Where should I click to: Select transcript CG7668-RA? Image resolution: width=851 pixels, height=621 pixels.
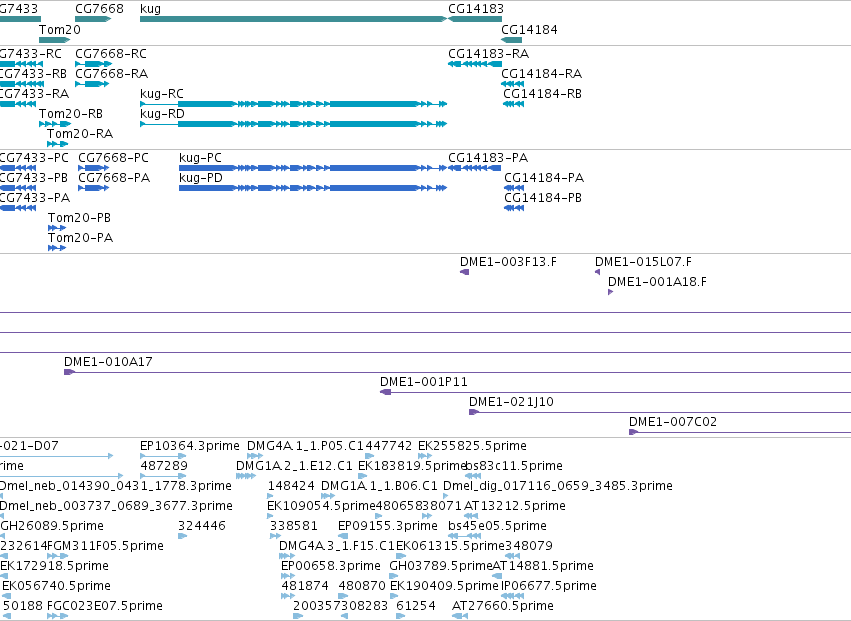pos(92,84)
